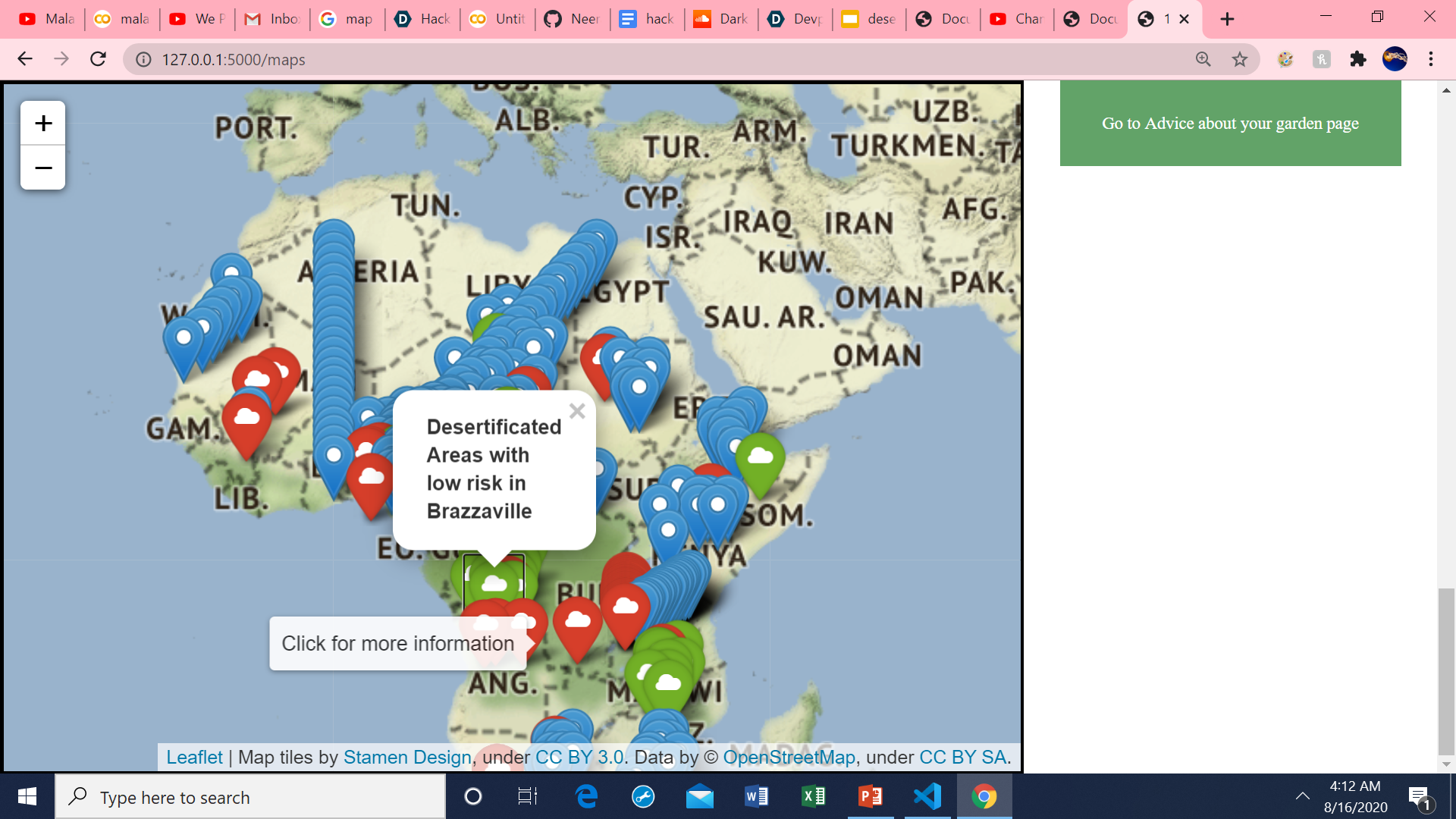Close the Brazzaville popup with the X
1456x819 pixels.
tap(577, 411)
